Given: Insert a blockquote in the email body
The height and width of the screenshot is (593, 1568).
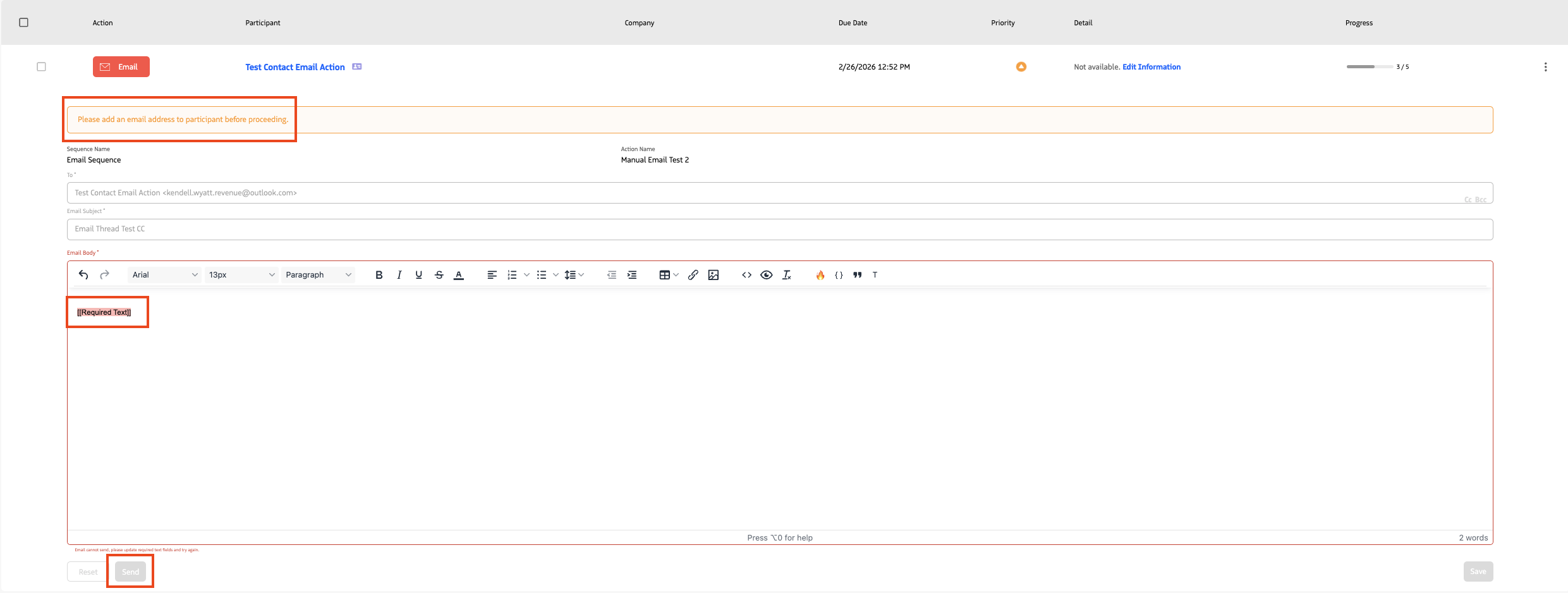Looking at the screenshot, I should [857, 274].
